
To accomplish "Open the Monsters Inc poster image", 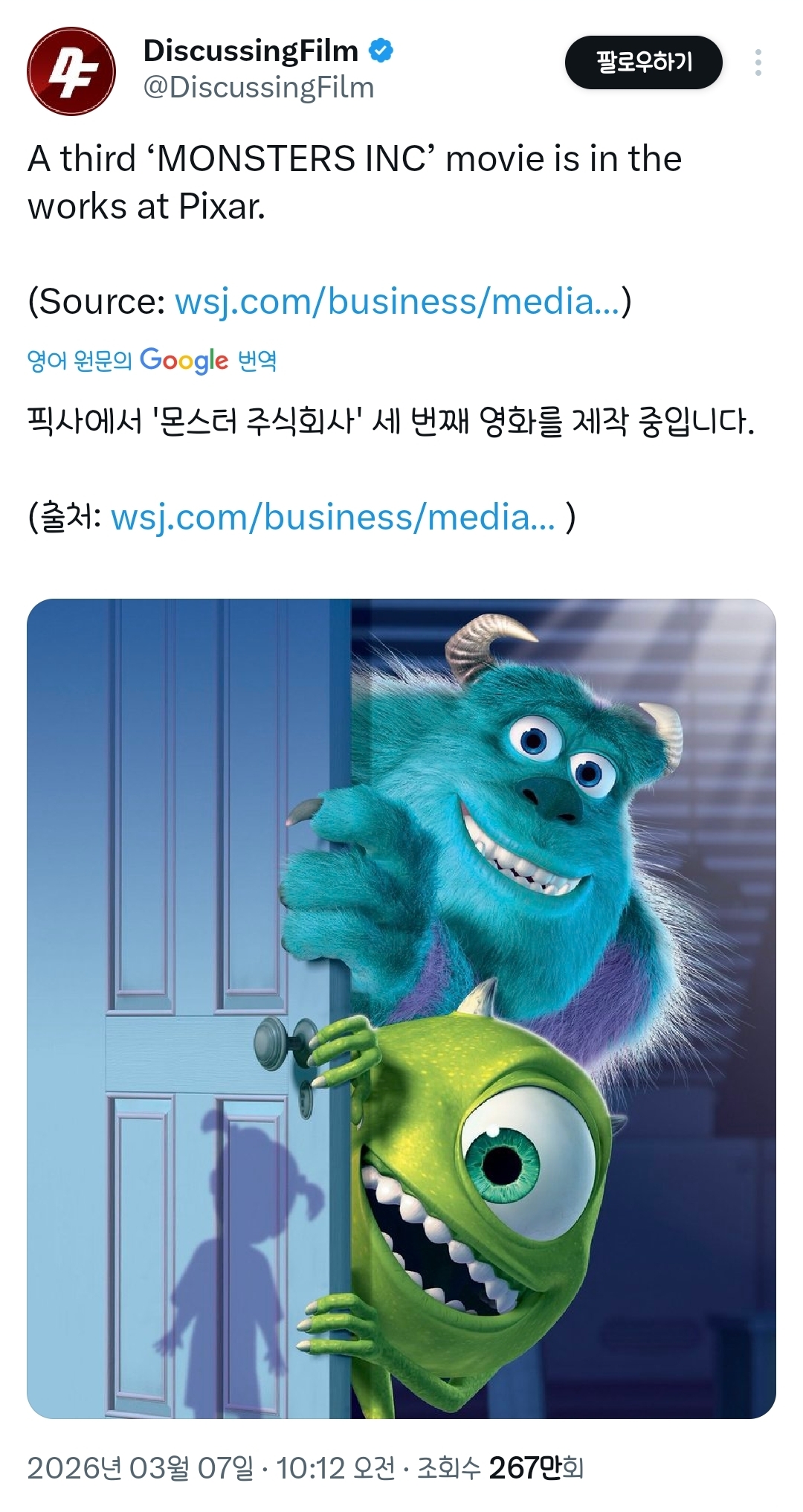I will [x=401, y=1008].
